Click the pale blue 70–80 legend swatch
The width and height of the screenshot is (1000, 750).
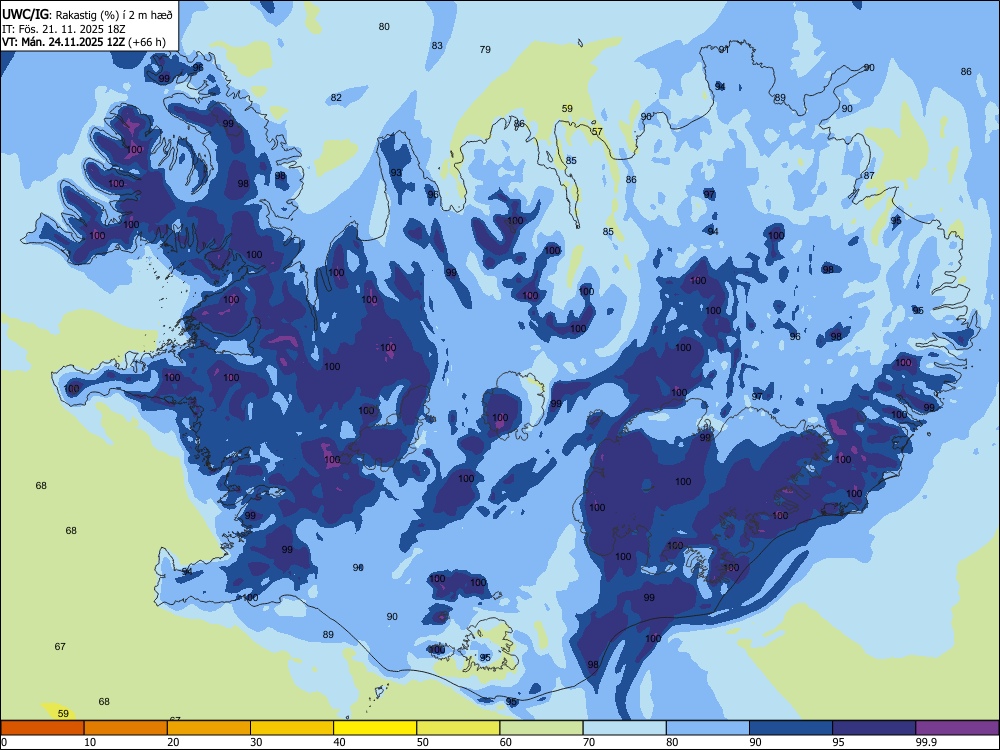click(x=624, y=728)
